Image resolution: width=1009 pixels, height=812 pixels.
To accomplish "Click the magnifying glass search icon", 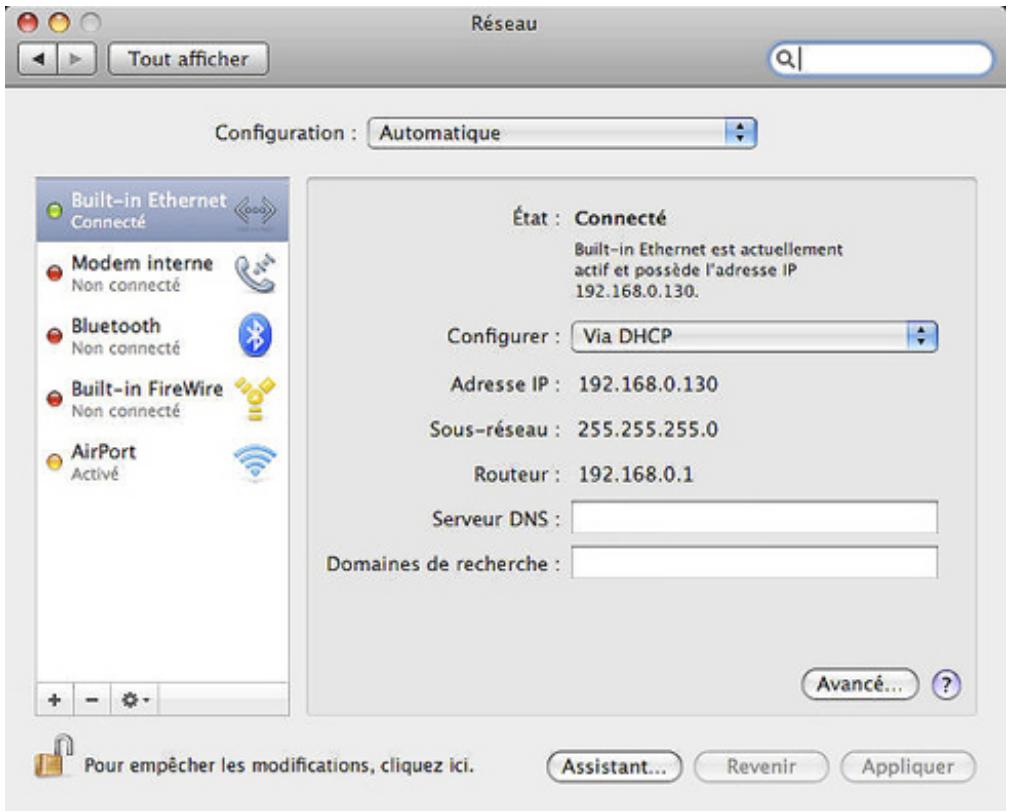I will [x=784, y=59].
